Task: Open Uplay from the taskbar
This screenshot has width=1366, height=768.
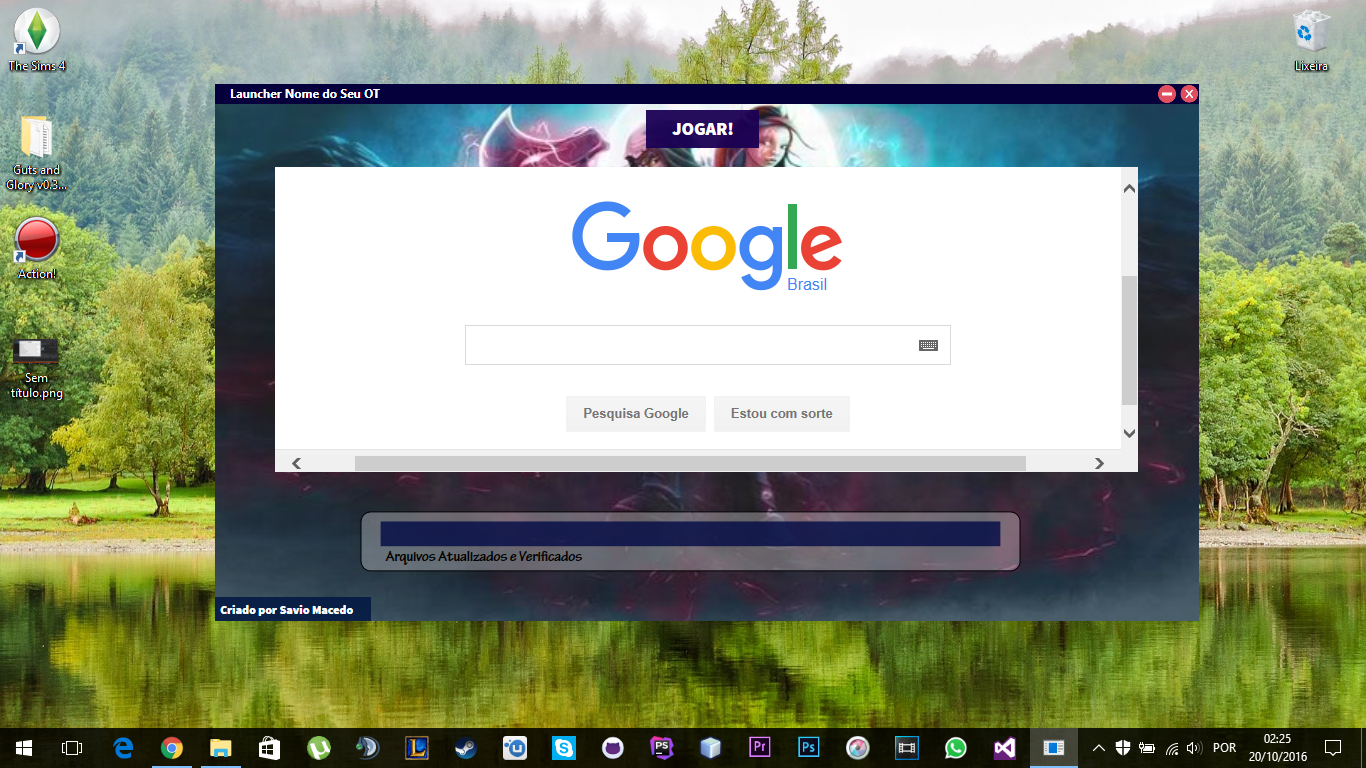Action: (x=515, y=747)
